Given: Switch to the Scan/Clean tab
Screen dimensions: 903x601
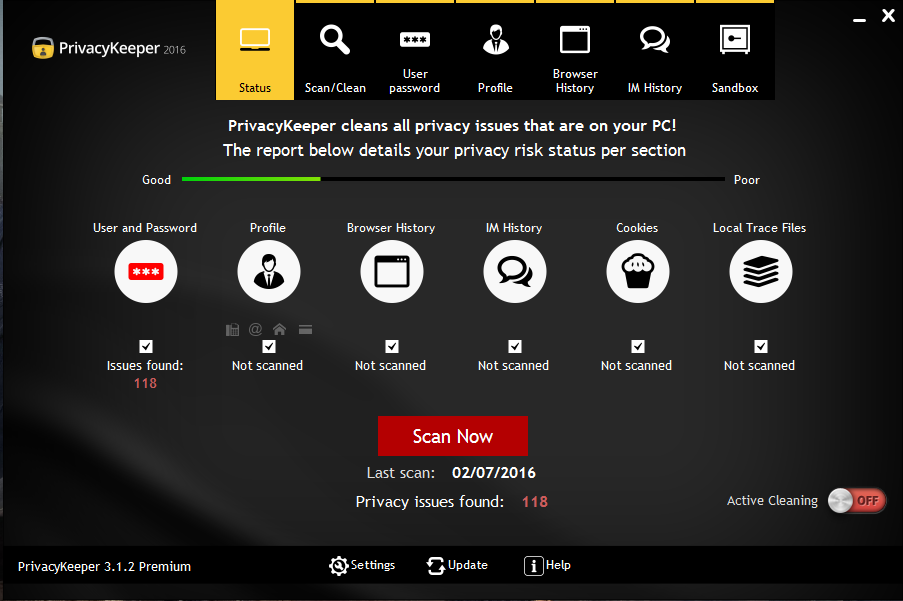Looking at the screenshot, I should (x=335, y=51).
